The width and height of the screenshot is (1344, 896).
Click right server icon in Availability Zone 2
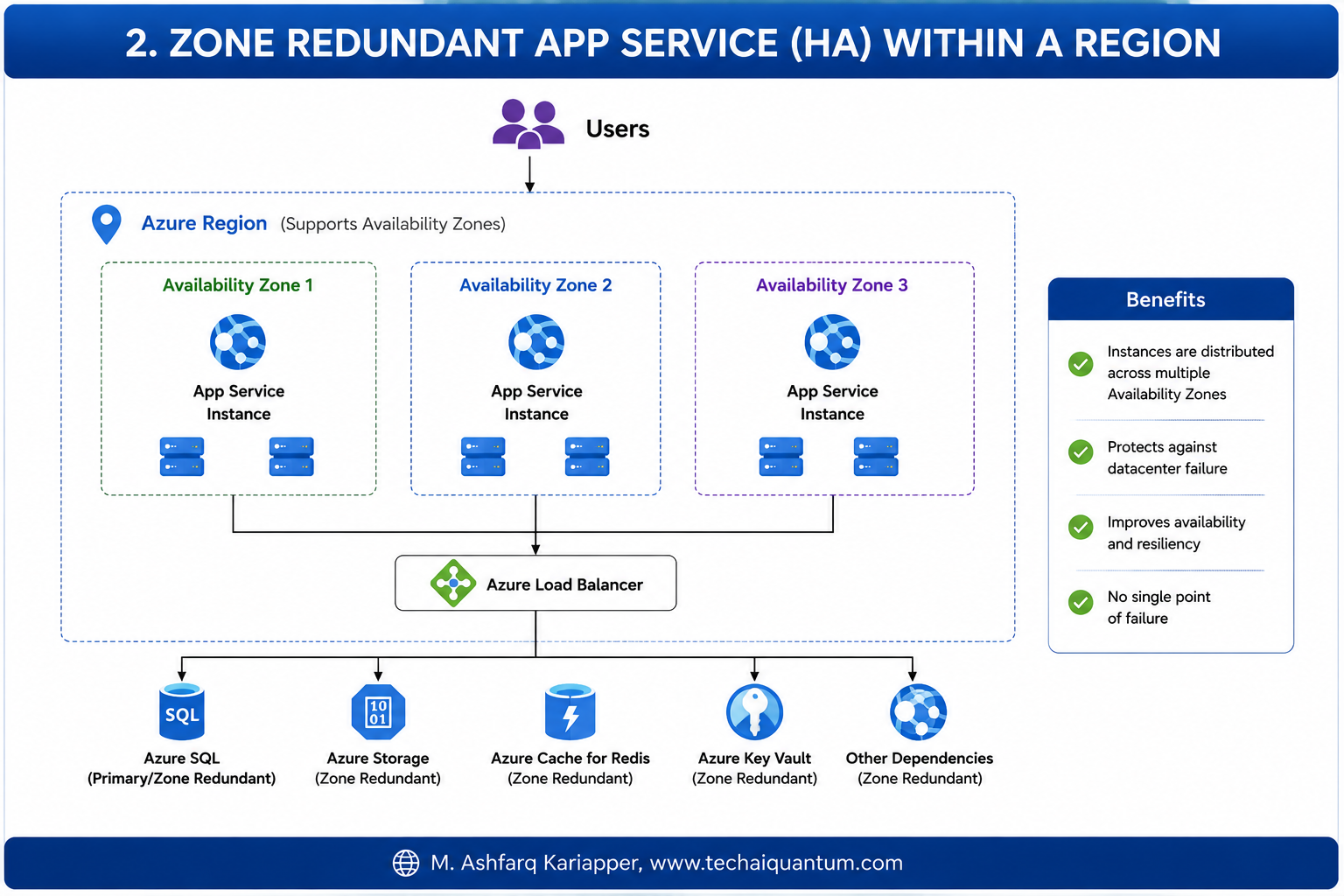587,457
